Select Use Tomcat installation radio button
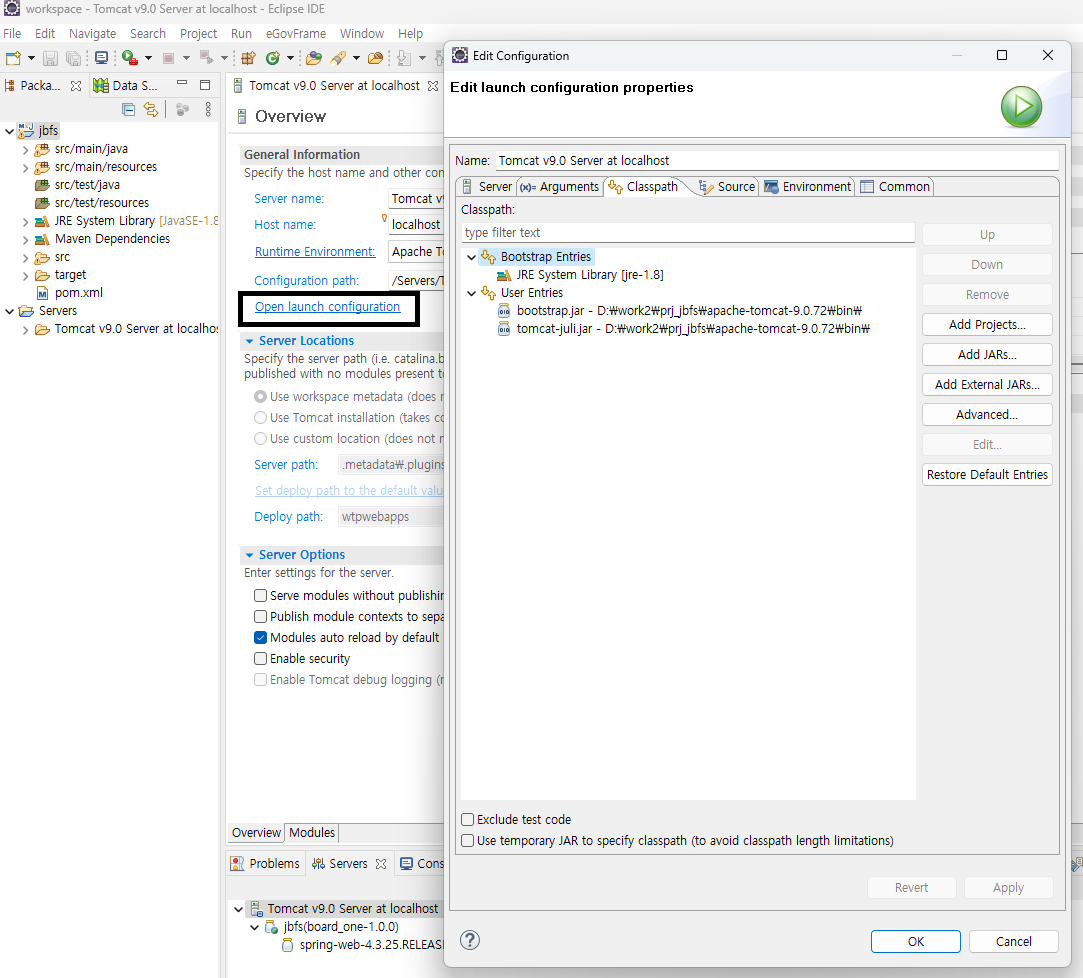Screen dimensions: 1083x978 pos(260,418)
